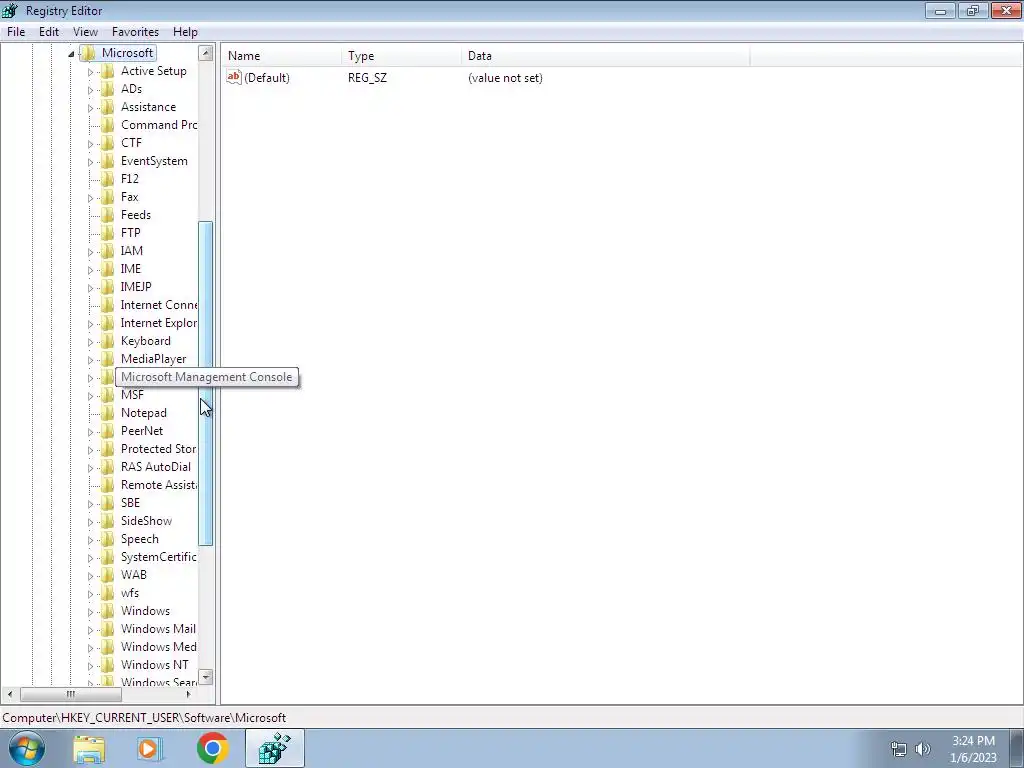Click the SideShow folder icon
Screen dimensions: 1024x768
point(108,521)
